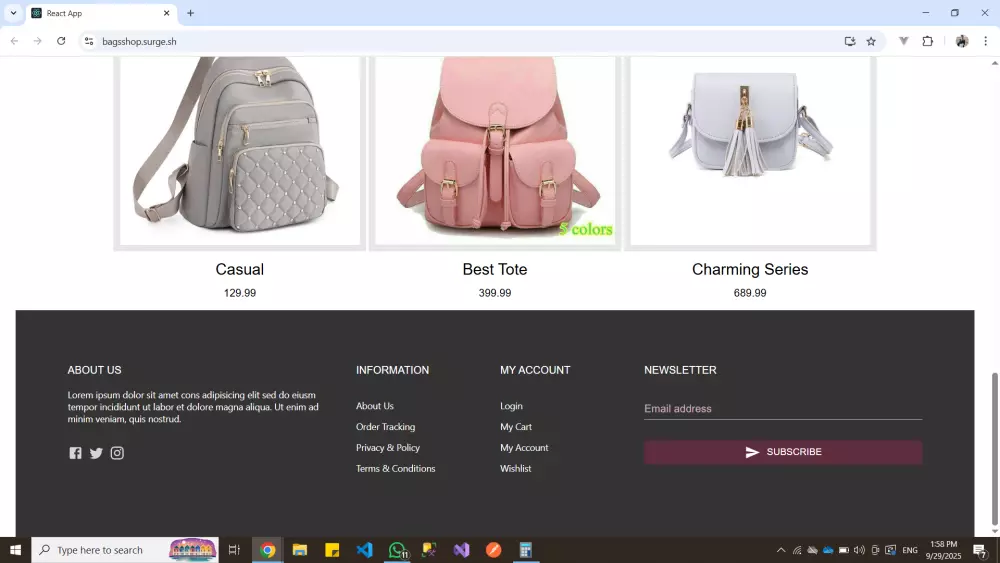This screenshot has width=1000, height=563.
Task: Open the Extensions puzzle icon
Action: 927,41
